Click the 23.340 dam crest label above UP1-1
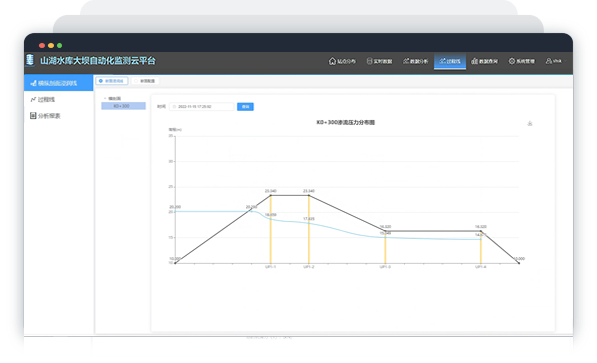 tap(271, 191)
